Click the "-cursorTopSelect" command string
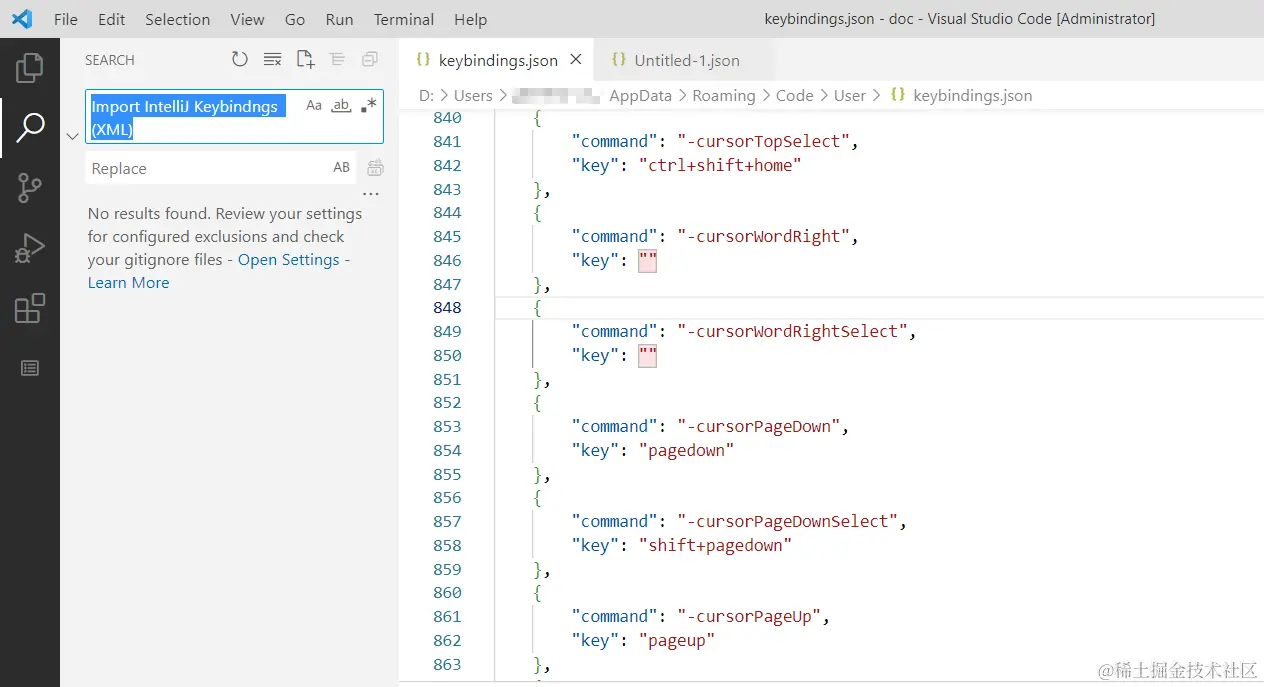Image resolution: width=1264 pixels, height=687 pixels. point(762,141)
